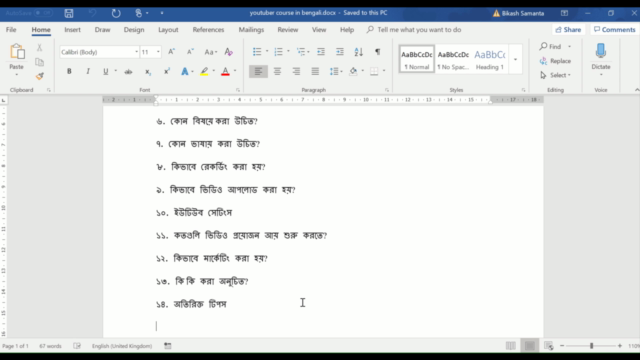
Task: Switch to the Design tab
Action: point(134,30)
